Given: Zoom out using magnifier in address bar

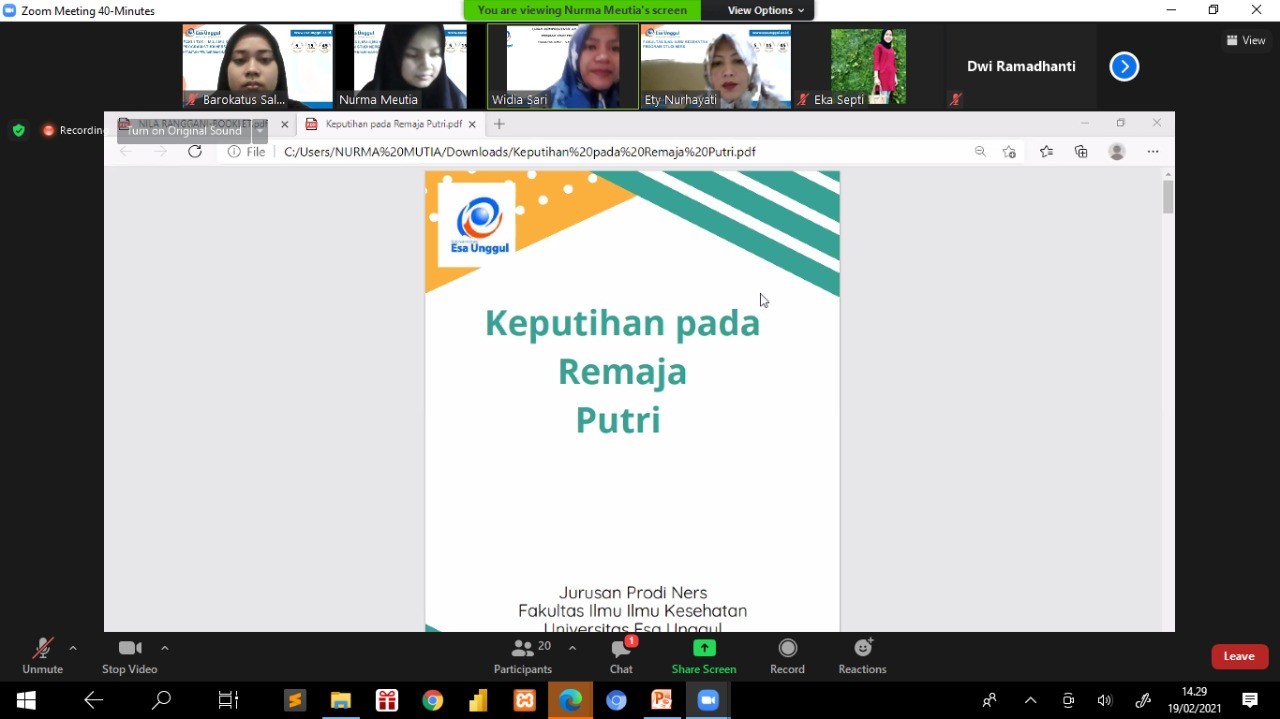Looking at the screenshot, I should [980, 152].
